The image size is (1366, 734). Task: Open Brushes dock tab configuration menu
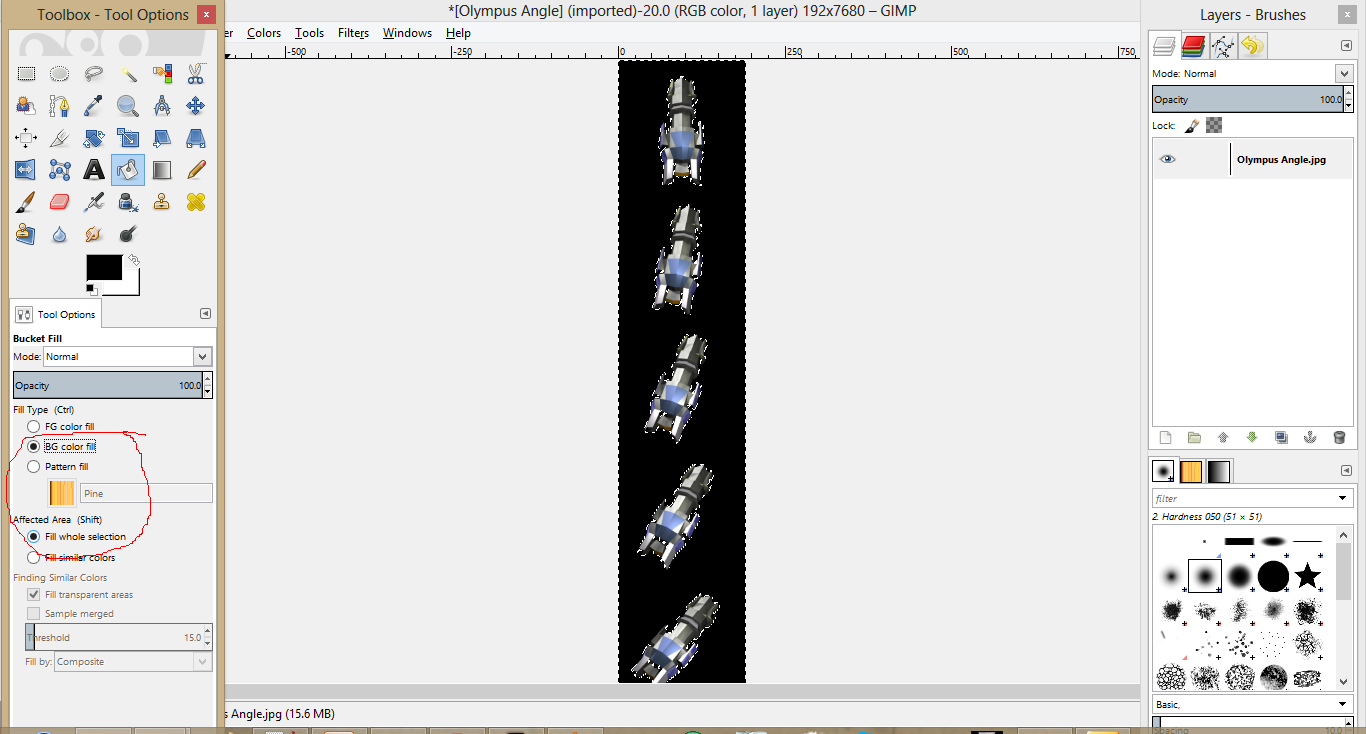coord(1346,470)
